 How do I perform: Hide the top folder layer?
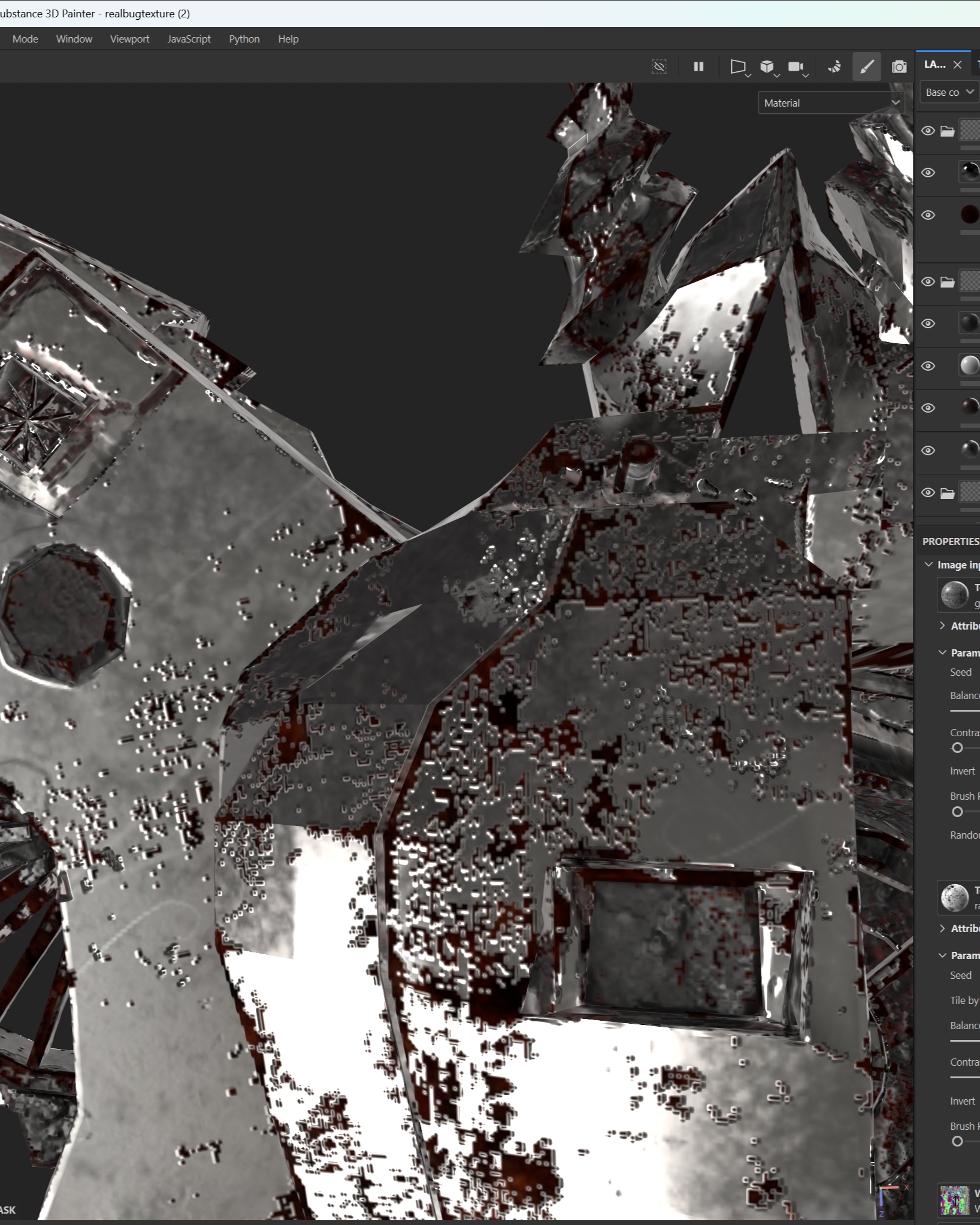pyautogui.click(x=928, y=131)
